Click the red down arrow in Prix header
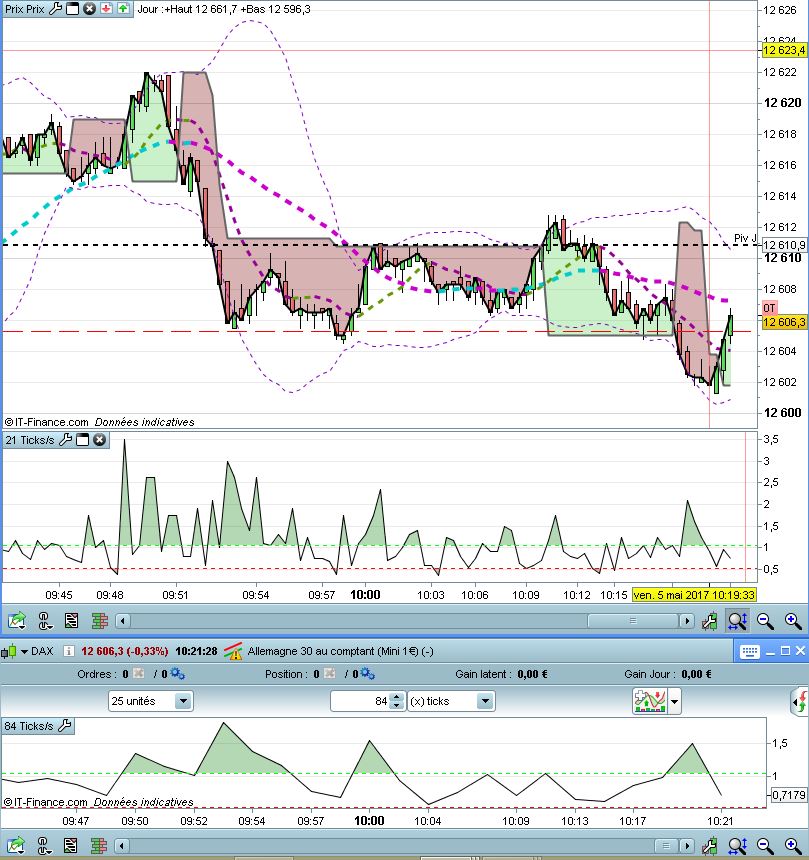 point(106,9)
